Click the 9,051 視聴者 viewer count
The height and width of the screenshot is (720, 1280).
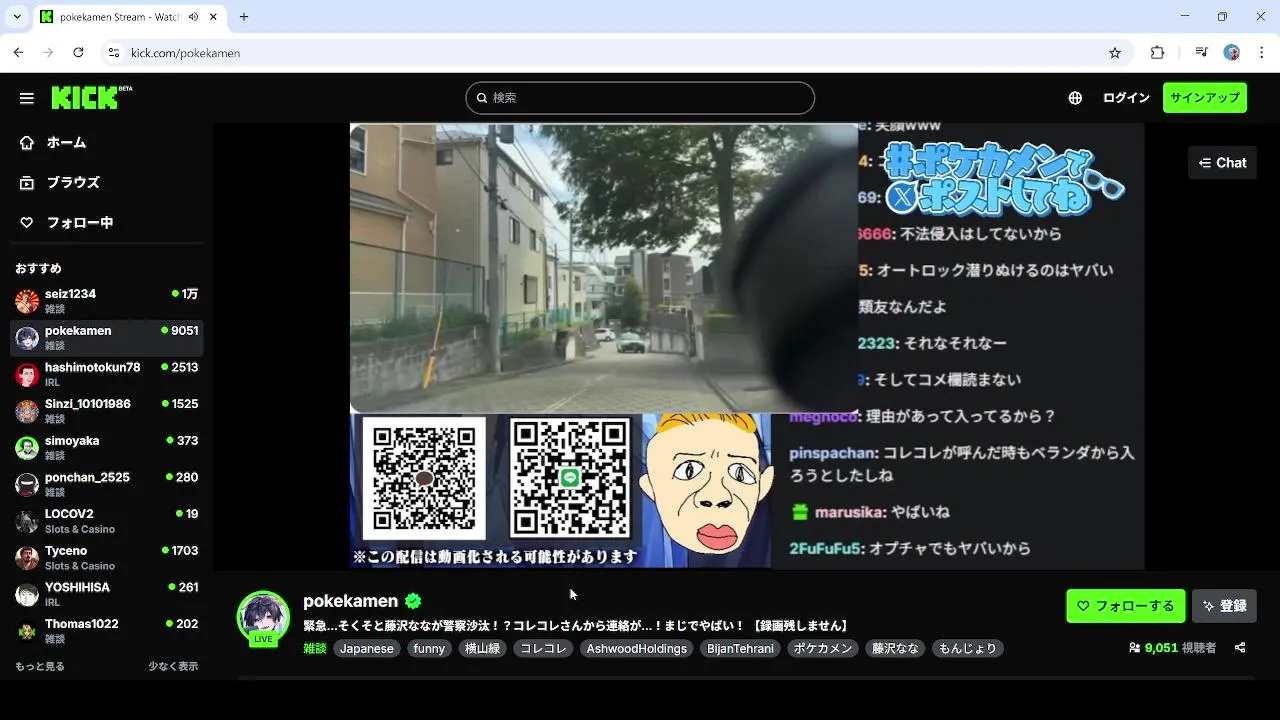[1172, 648]
